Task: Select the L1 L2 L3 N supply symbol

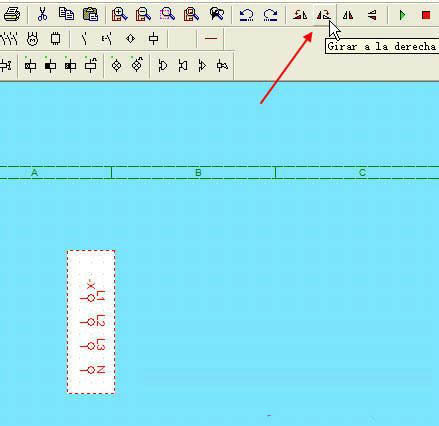Action: point(91,322)
